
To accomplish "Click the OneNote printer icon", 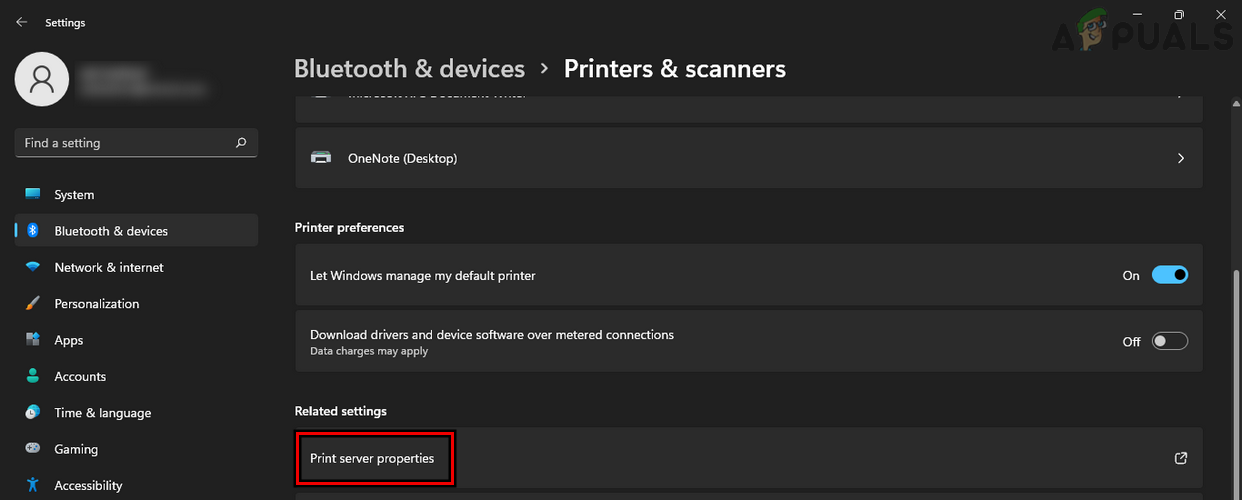I will click(x=321, y=158).
